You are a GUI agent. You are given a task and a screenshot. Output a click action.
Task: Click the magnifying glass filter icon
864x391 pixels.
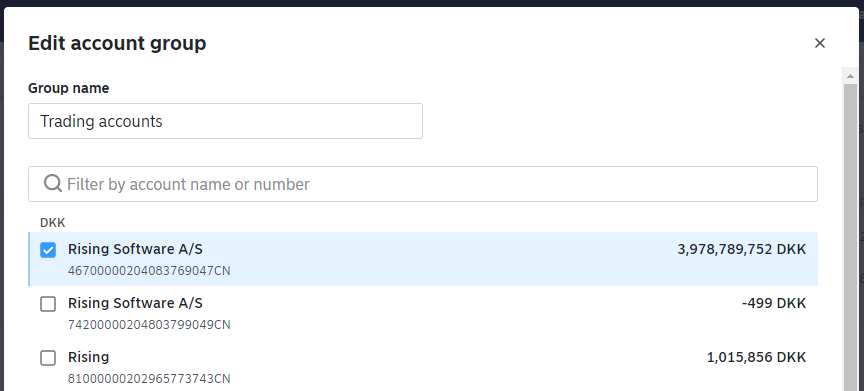coord(52,183)
